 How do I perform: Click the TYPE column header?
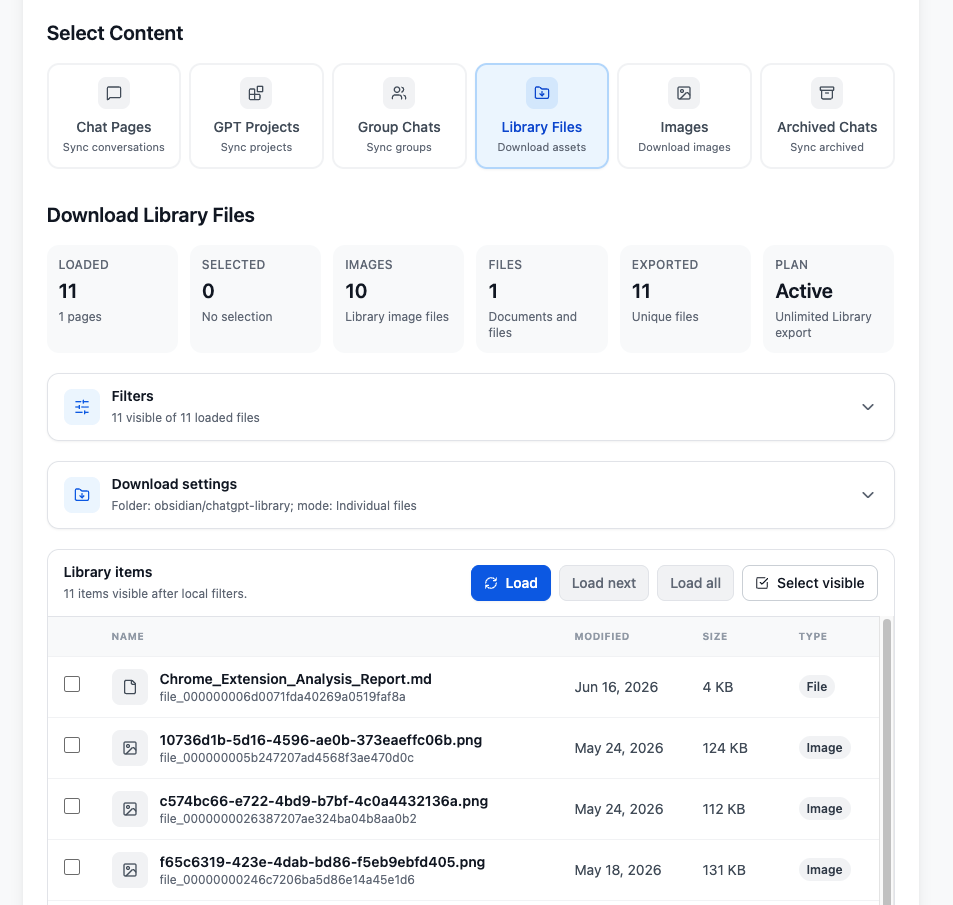point(813,636)
